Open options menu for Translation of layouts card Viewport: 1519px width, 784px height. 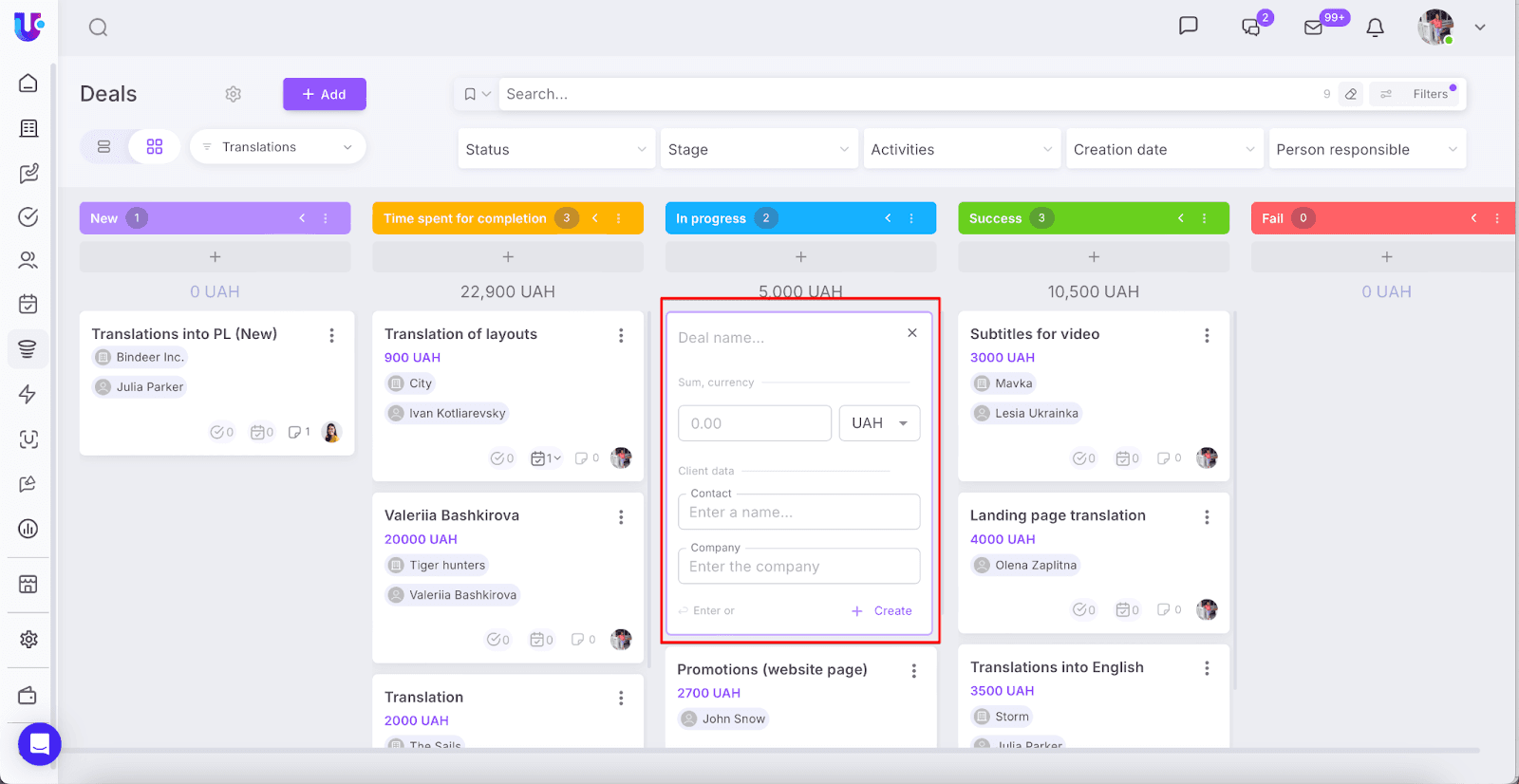tap(621, 335)
